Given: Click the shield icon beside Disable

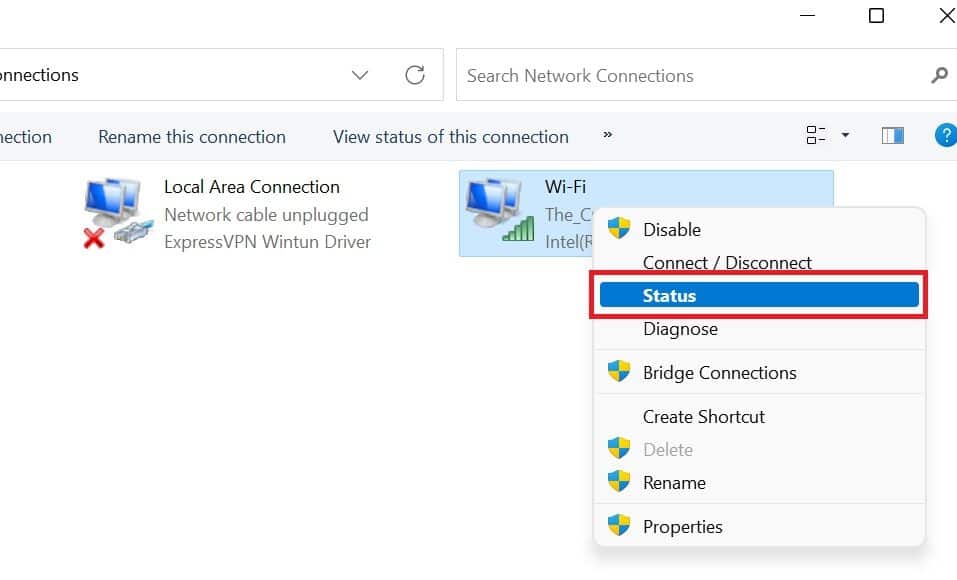Looking at the screenshot, I should tap(620, 229).
